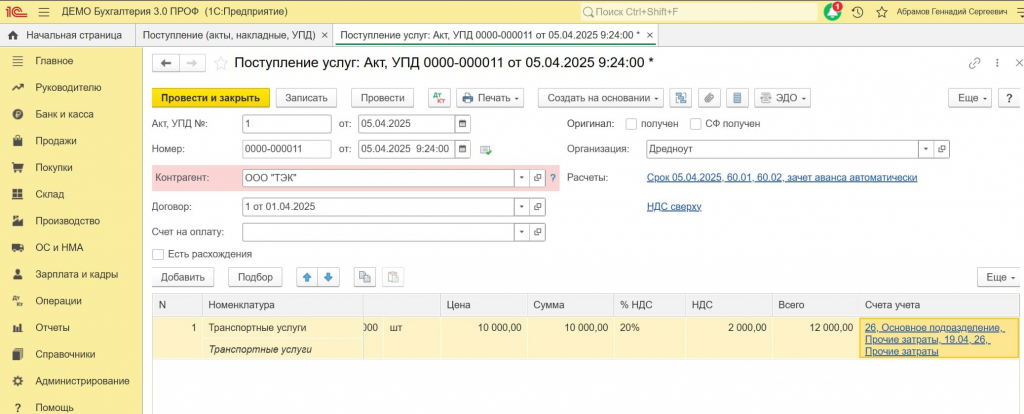Click the Акт, УПД № input field
The width and height of the screenshot is (1024, 414).
[287, 123]
